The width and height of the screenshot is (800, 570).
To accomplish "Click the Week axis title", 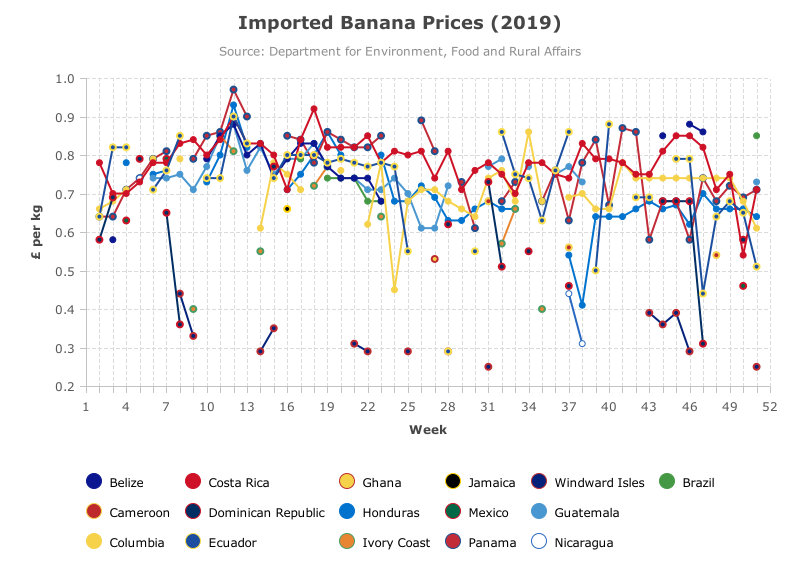I will click(428, 430).
